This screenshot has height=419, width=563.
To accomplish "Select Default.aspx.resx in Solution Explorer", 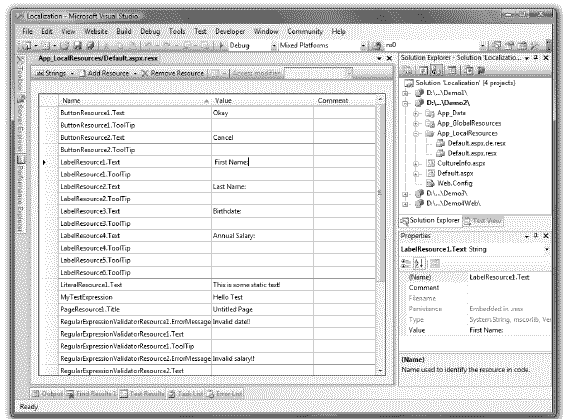I will pyautogui.click(x=471, y=154).
